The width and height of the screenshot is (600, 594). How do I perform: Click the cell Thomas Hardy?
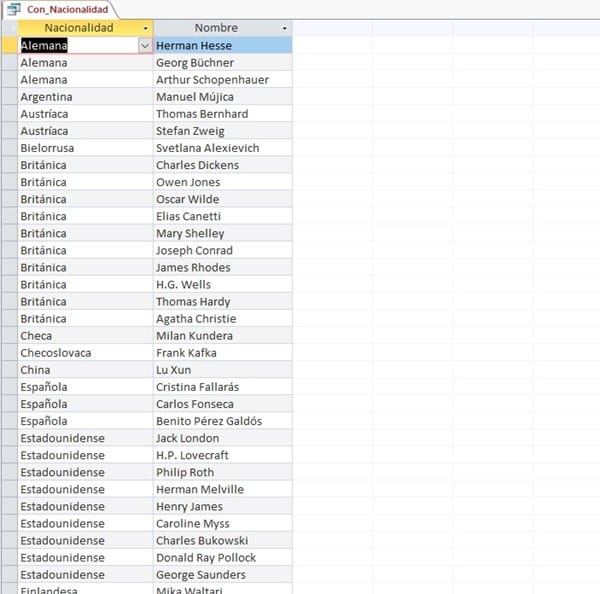[x=223, y=302]
